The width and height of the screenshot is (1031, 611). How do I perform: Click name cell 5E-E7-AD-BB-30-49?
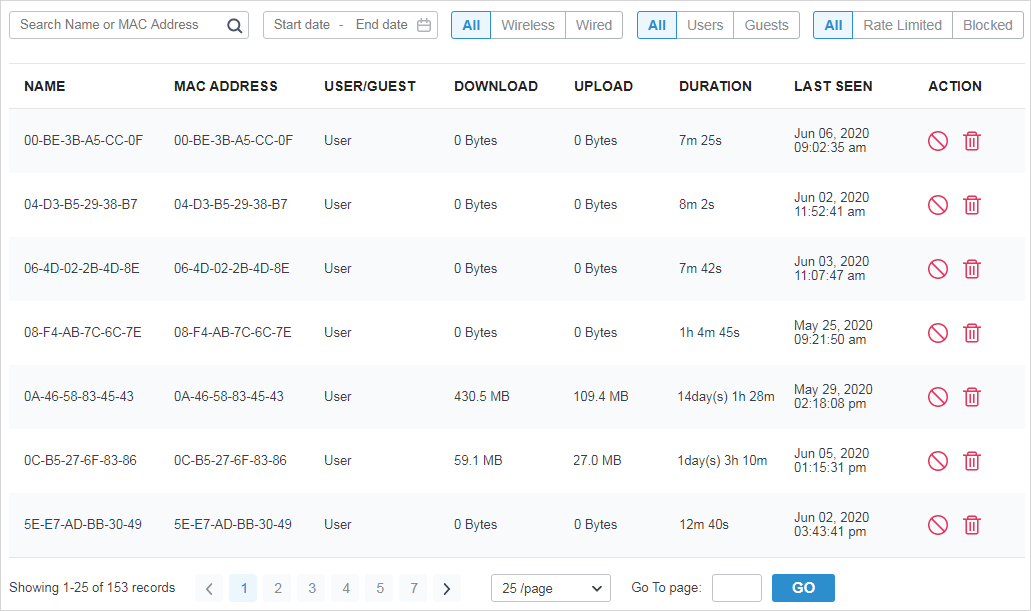83,525
